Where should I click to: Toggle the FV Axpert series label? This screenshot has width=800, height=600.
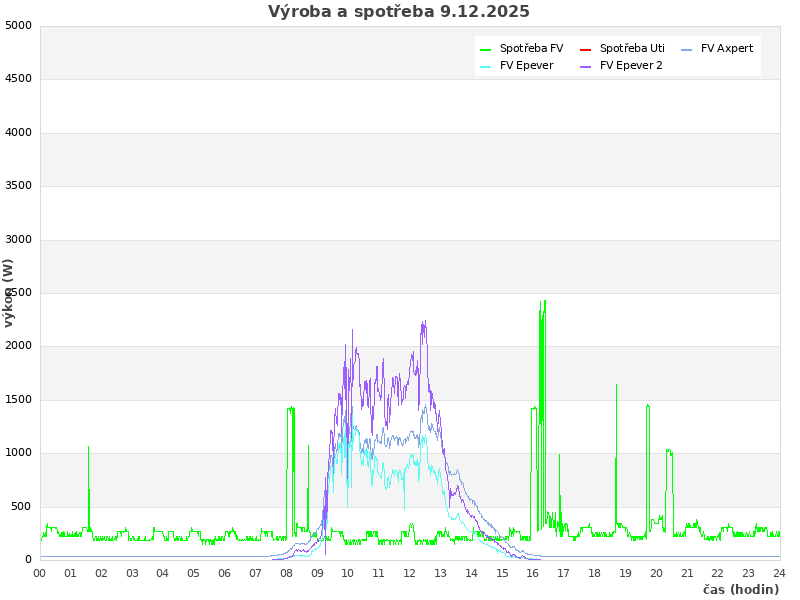[x=727, y=49]
